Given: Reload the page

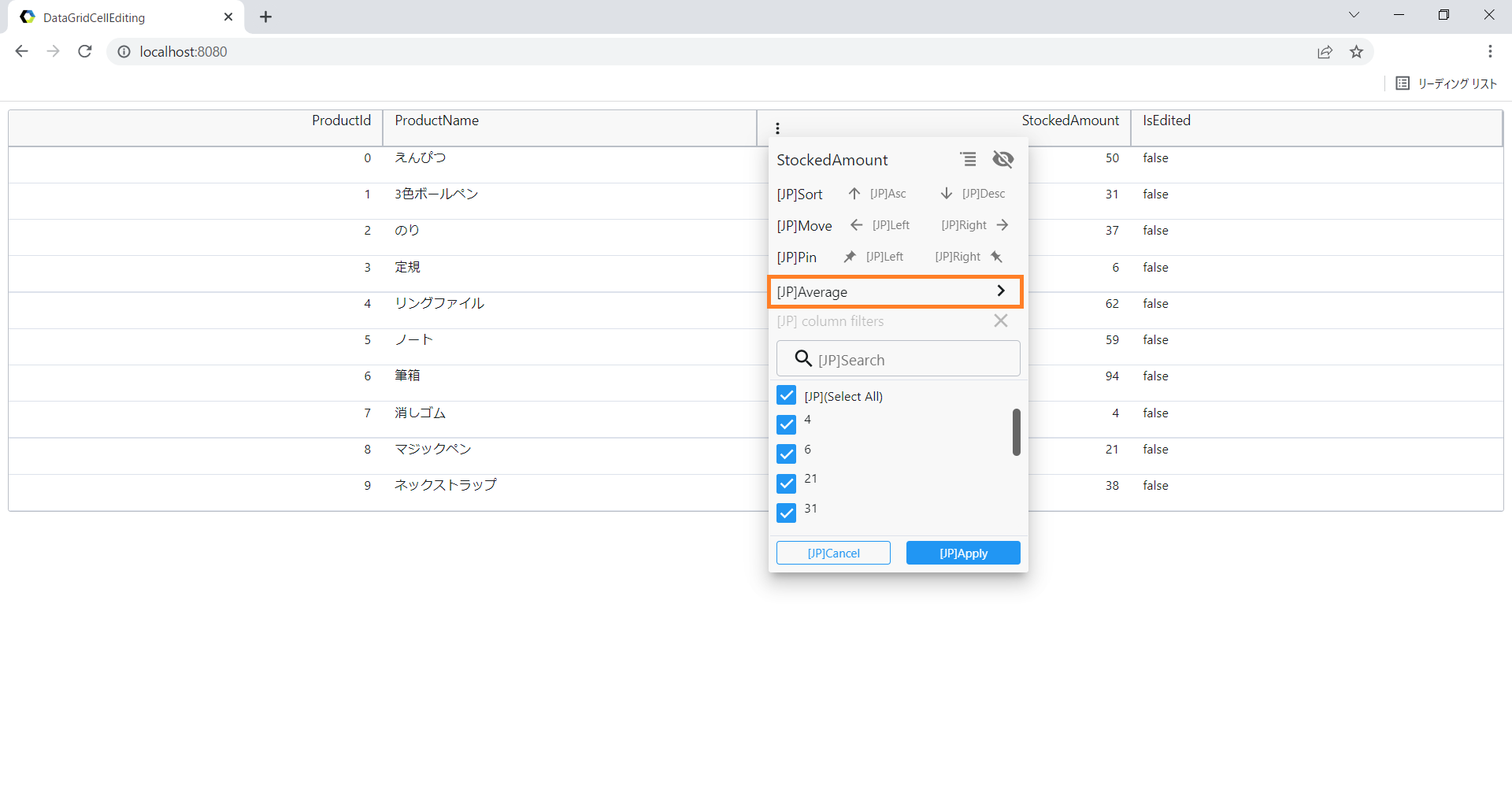Looking at the screenshot, I should pyautogui.click(x=85, y=52).
